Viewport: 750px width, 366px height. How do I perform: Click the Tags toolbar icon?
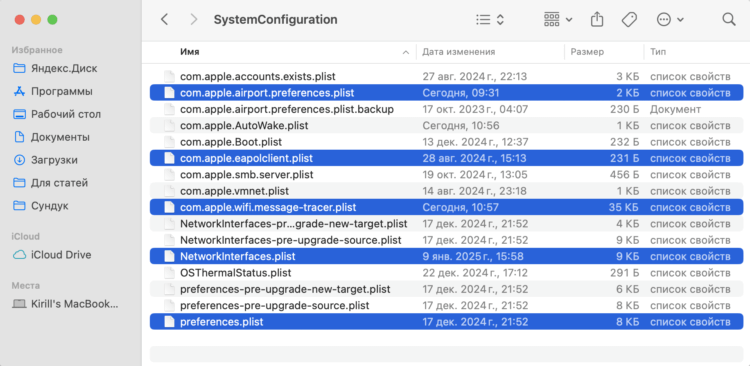click(629, 20)
